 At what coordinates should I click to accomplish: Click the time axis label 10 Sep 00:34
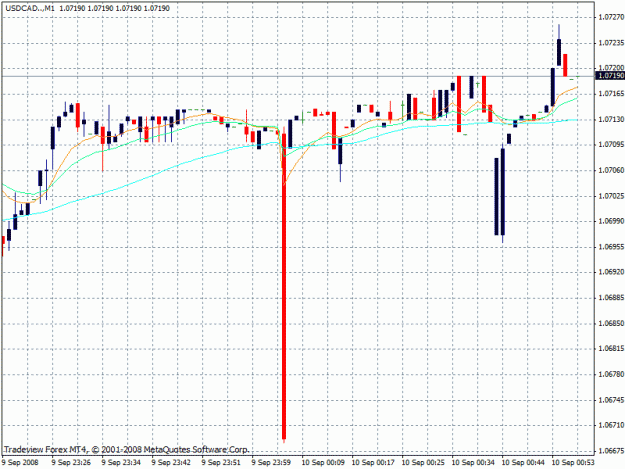pyautogui.click(x=473, y=462)
